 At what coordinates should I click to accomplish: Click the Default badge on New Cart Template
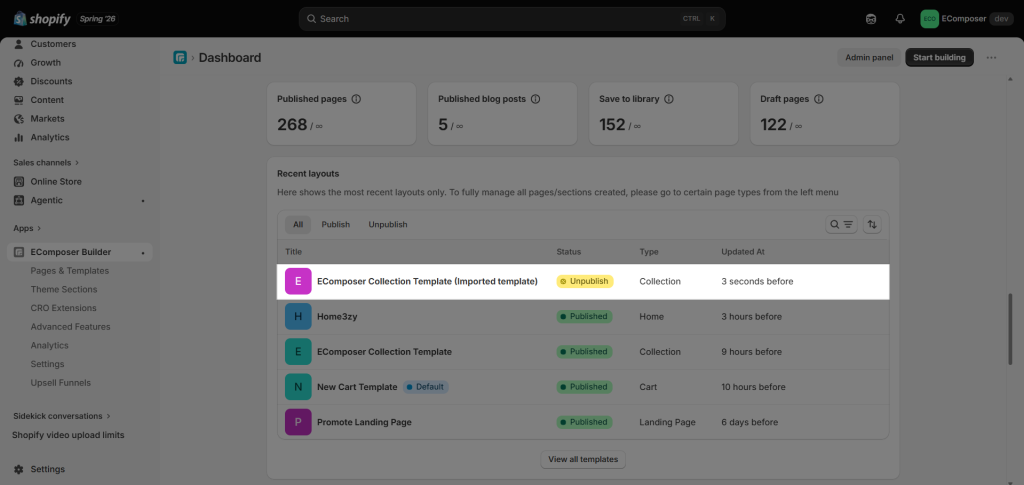[425, 387]
